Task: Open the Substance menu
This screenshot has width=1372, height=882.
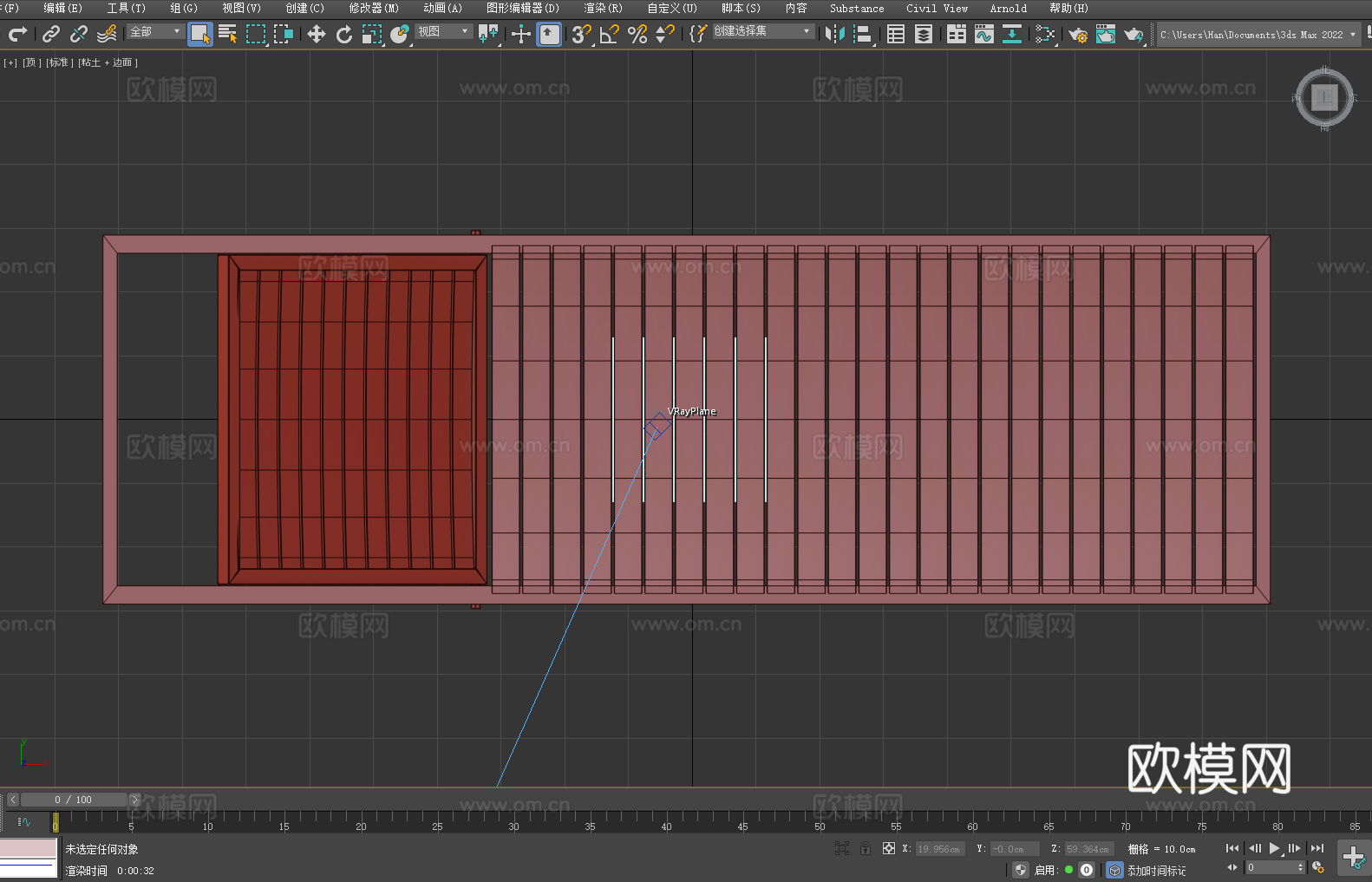Action: click(857, 8)
